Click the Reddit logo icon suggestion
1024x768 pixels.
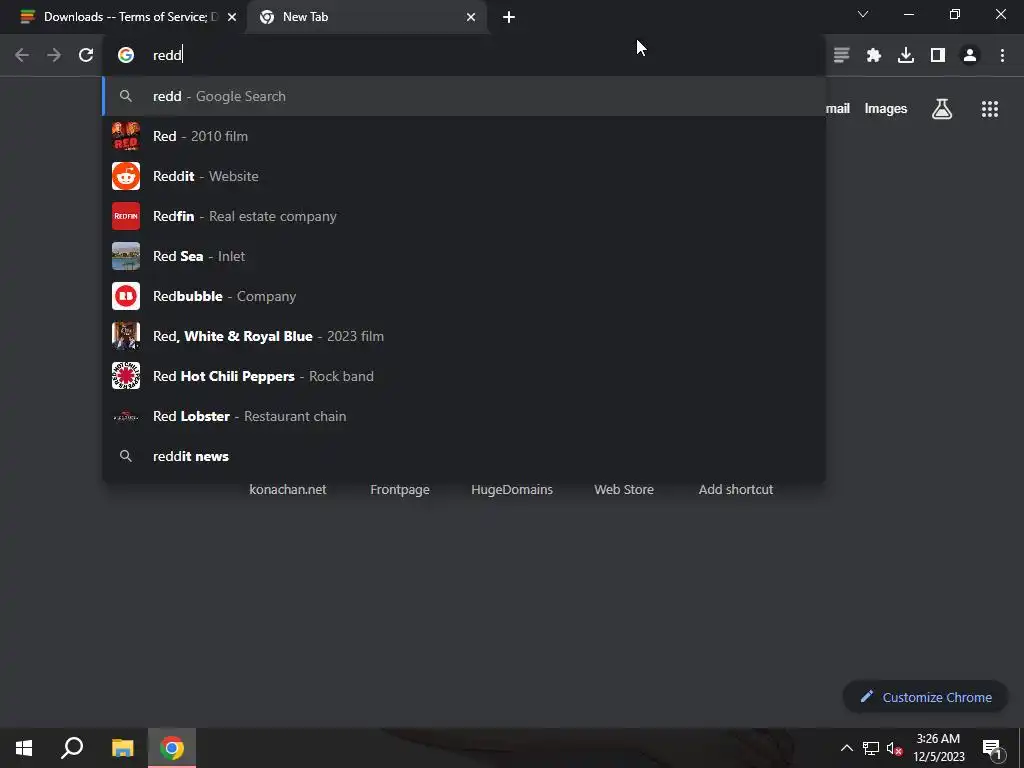[125, 176]
